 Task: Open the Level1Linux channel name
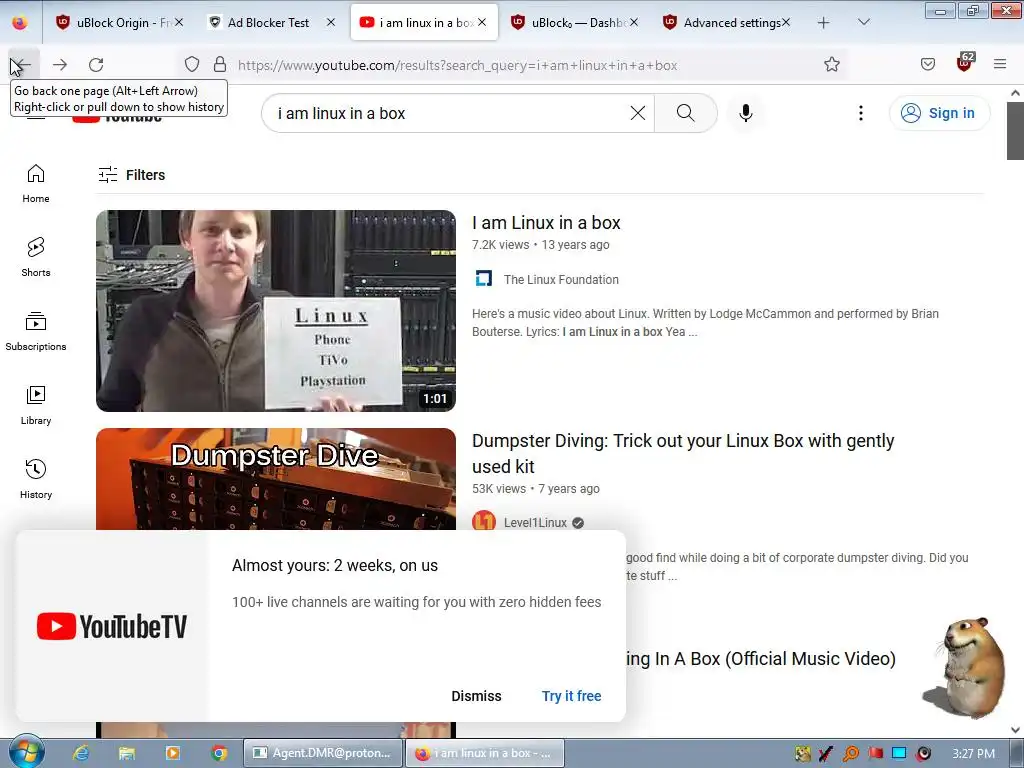535,522
